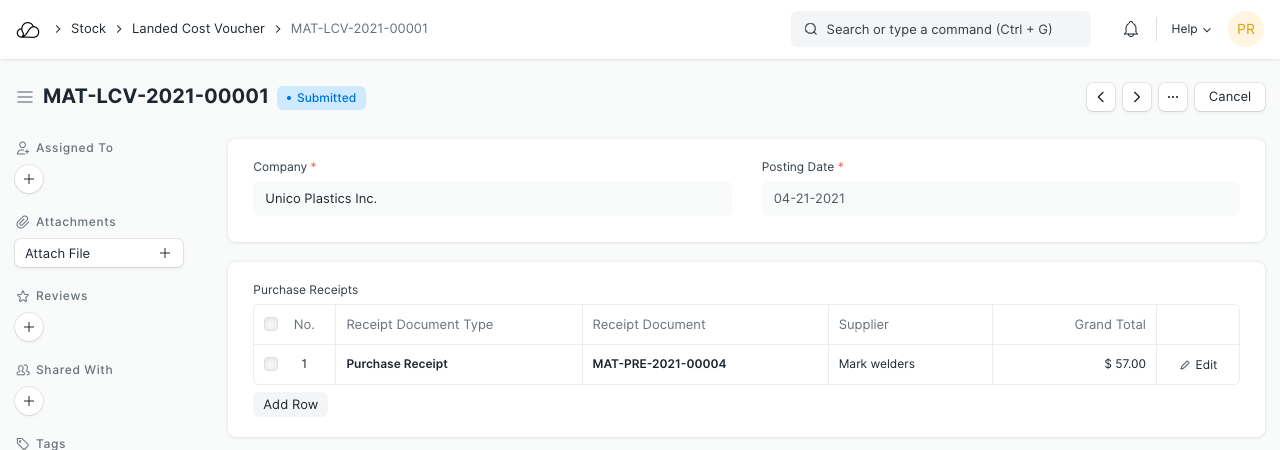Image resolution: width=1280 pixels, height=450 pixels.
Task: Go to previous document arrow
Action: 1101,97
